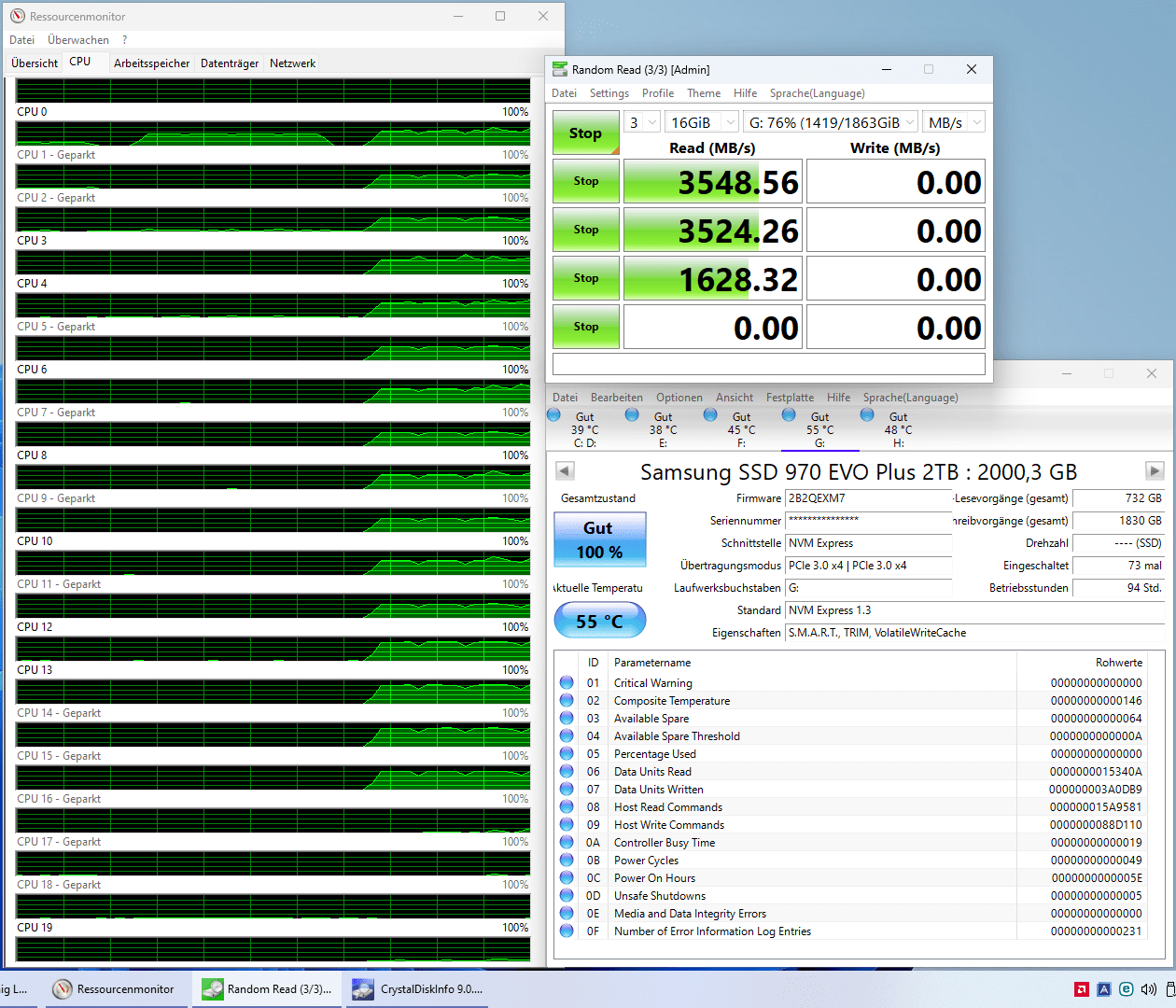Click status icon of Data Units Read row
Viewport: 1176px width, 1008px height.
[x=567, y=771]
